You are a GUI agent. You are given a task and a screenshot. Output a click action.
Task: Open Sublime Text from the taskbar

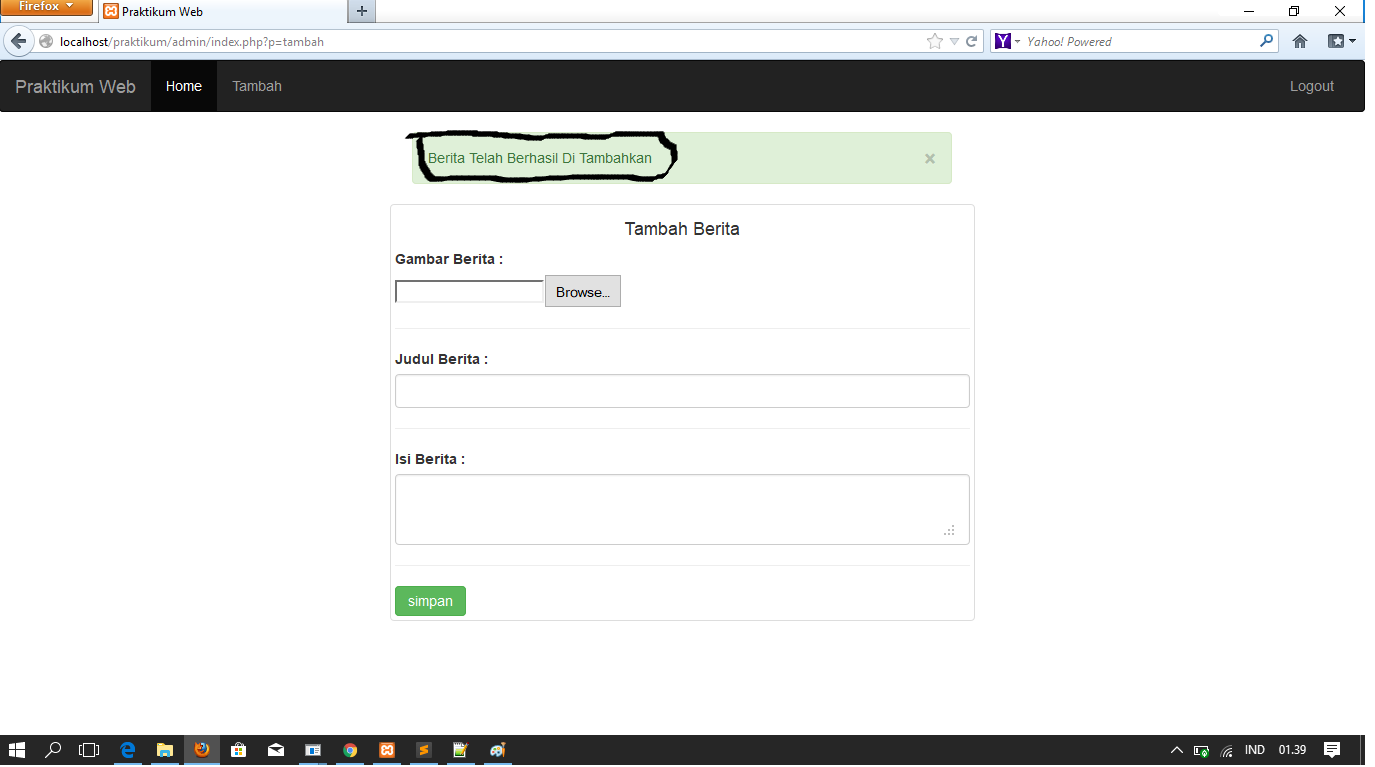pyautogui.click(x=424, y=750)
